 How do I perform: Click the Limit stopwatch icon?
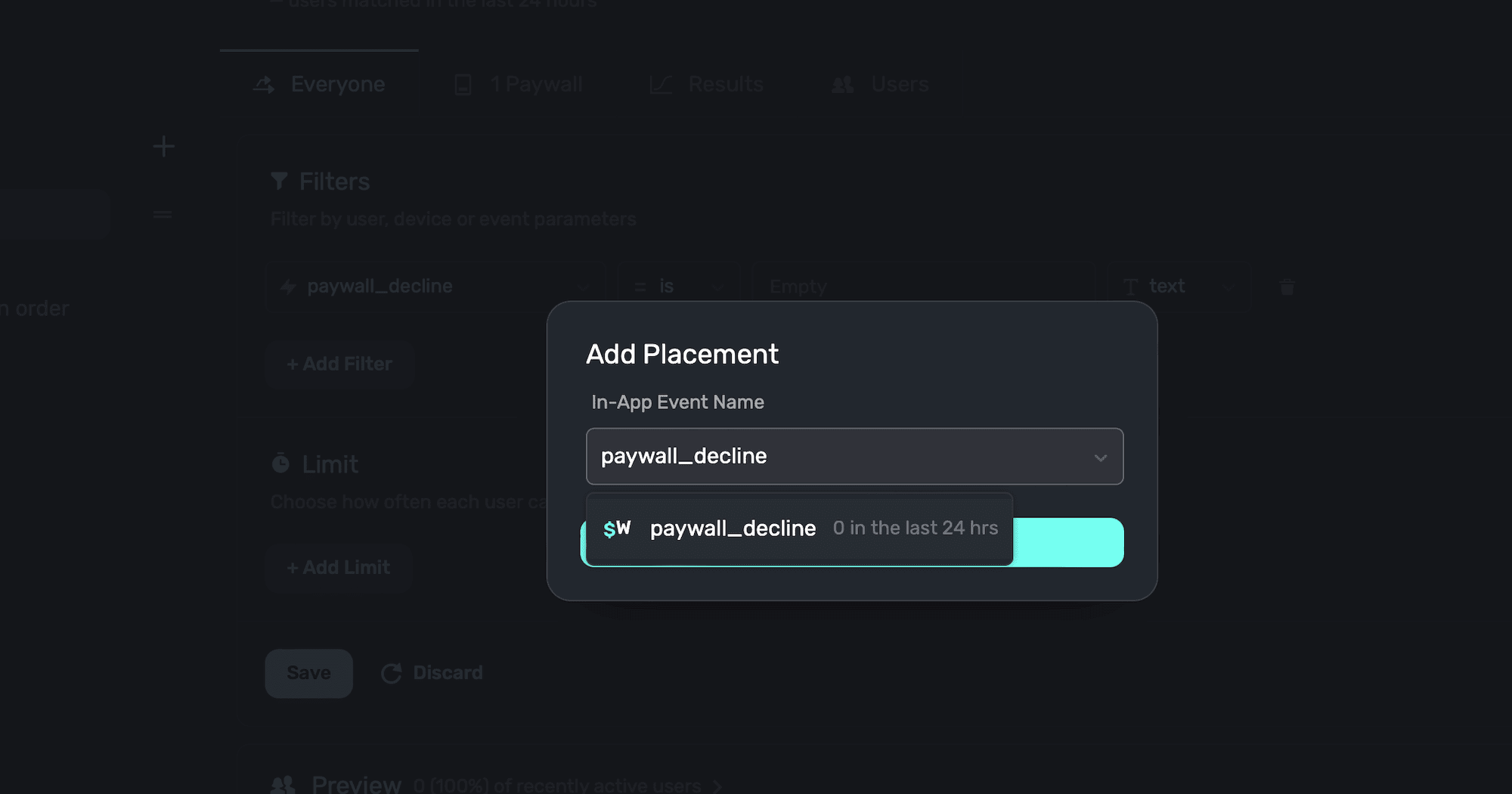click(280, 464)
